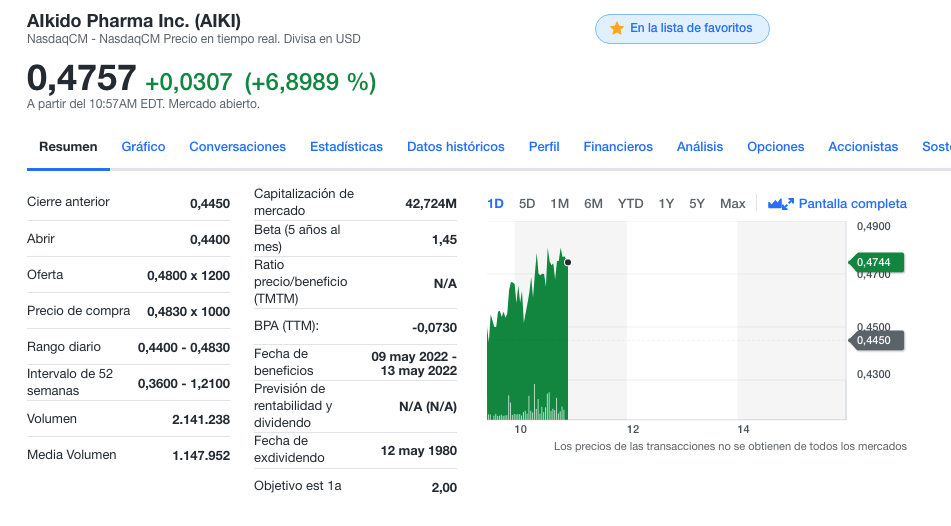Viewport: 951px width, 526px height.
Task: Select the 5Y chart range
Action: pyautogui.click(x=697, y=204)
